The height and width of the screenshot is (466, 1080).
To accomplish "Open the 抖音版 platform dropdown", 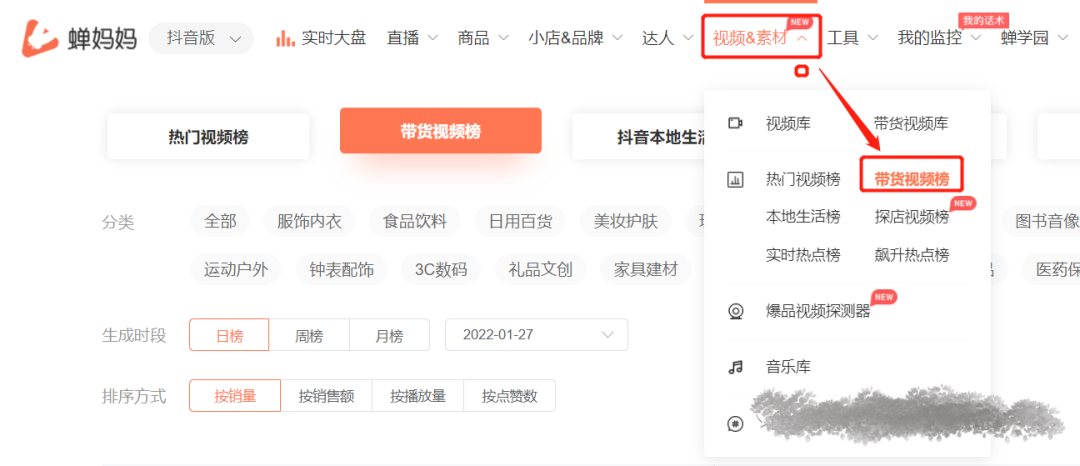I will (x=201, y=39).
